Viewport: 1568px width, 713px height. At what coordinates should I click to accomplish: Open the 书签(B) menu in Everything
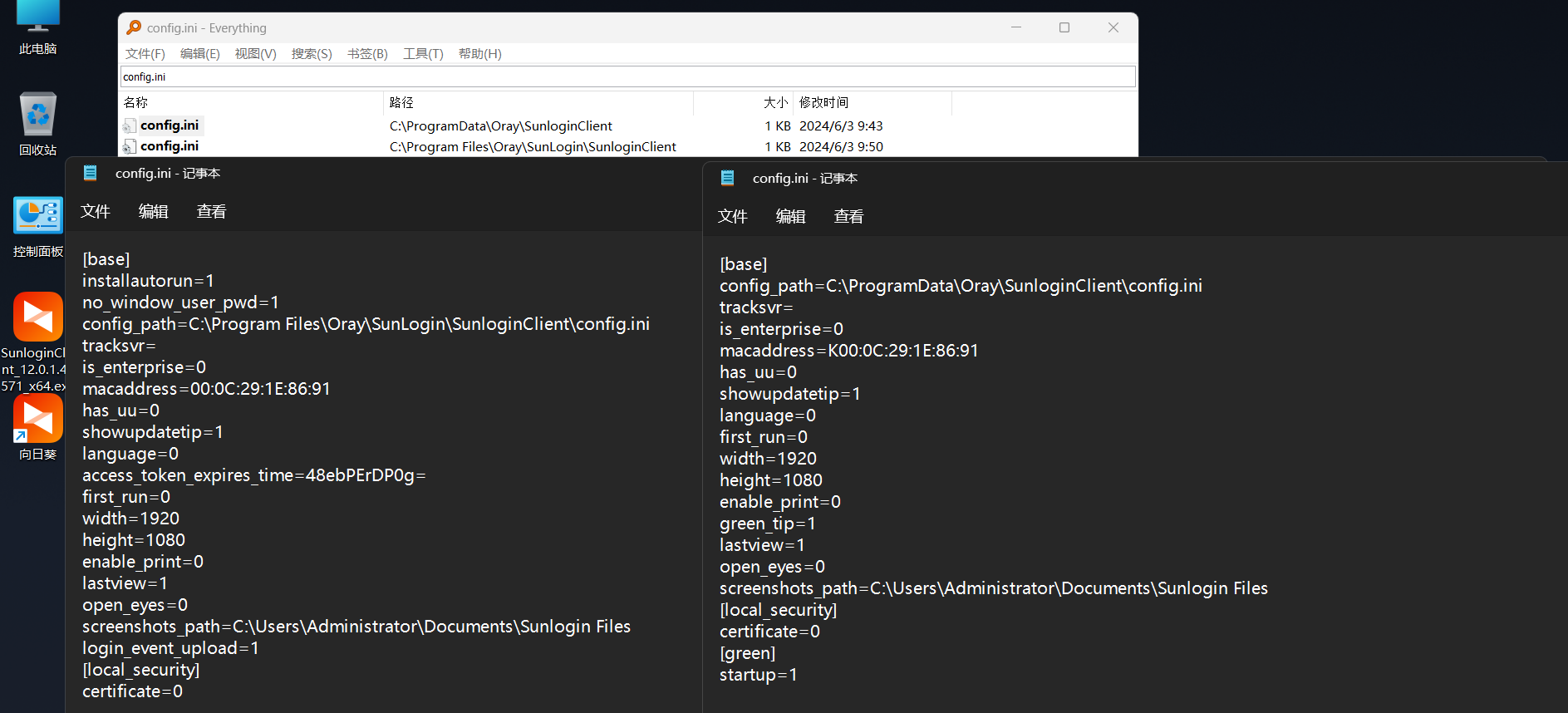tap(367, 54)
